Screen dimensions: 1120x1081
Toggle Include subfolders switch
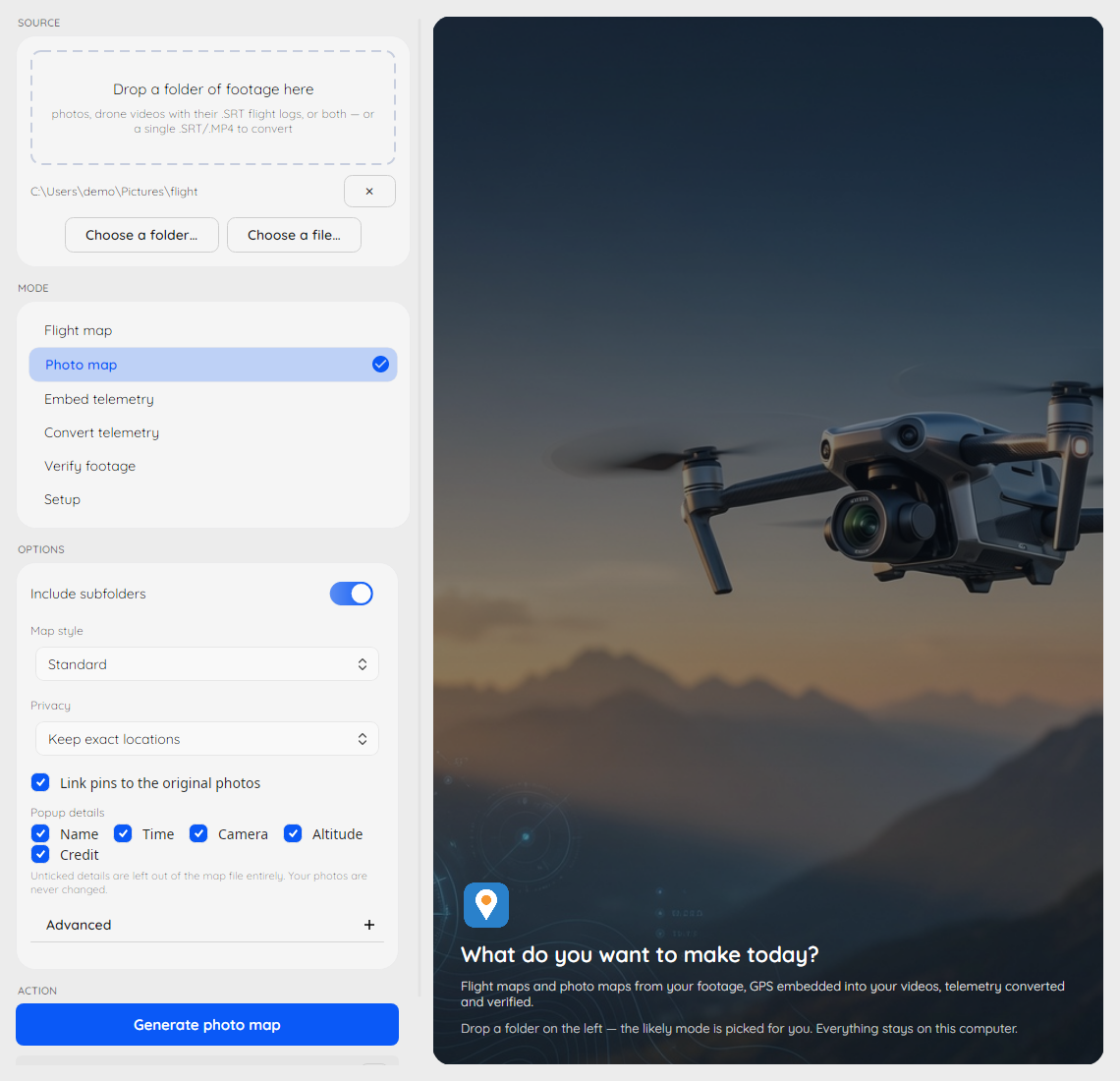351,594
